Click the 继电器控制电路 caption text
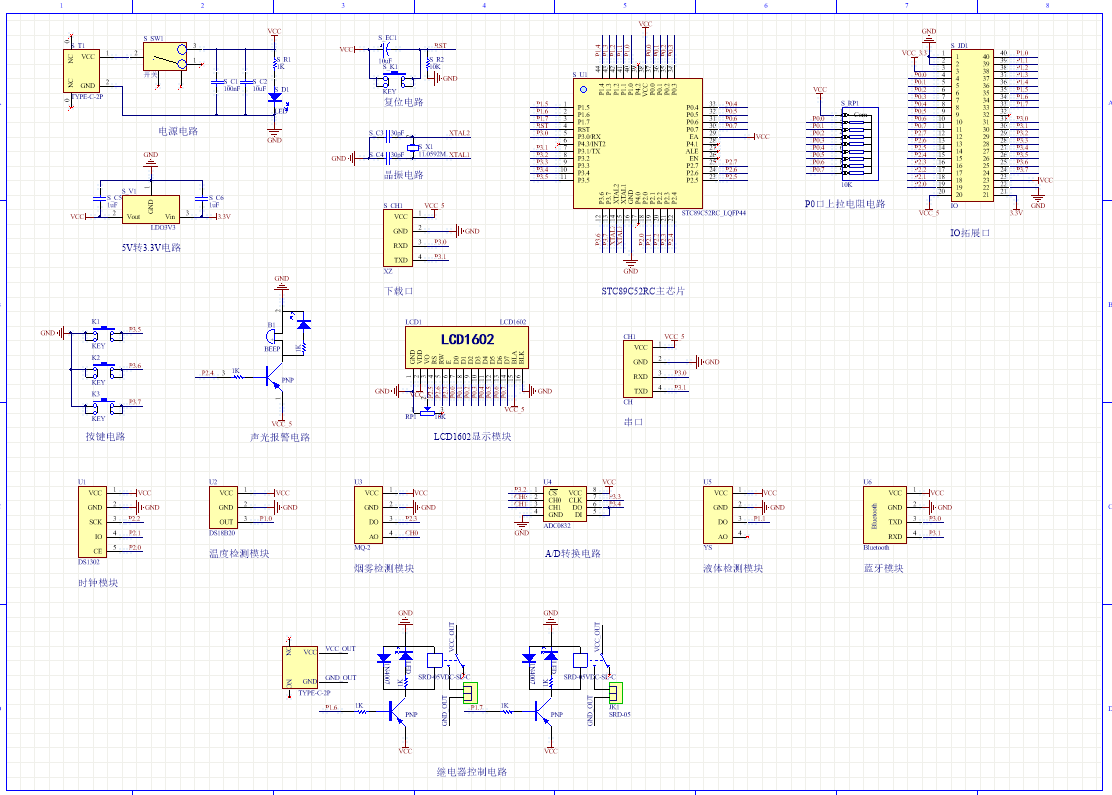This screenshot has height=795, width=1112. pyautogui.click(x=471, y=772)
